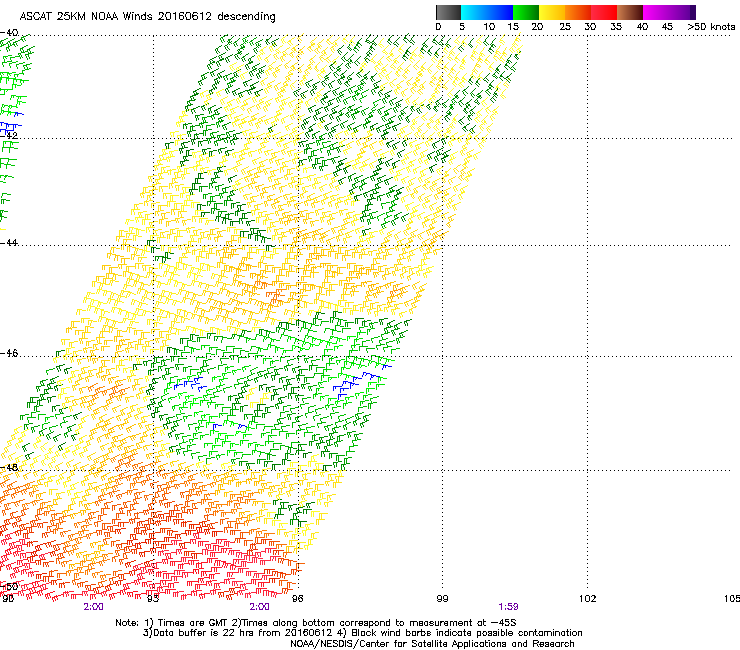
Task: Click the 'Data buffer is 22 hrs' note line
Action: click(x=363, y=633)
